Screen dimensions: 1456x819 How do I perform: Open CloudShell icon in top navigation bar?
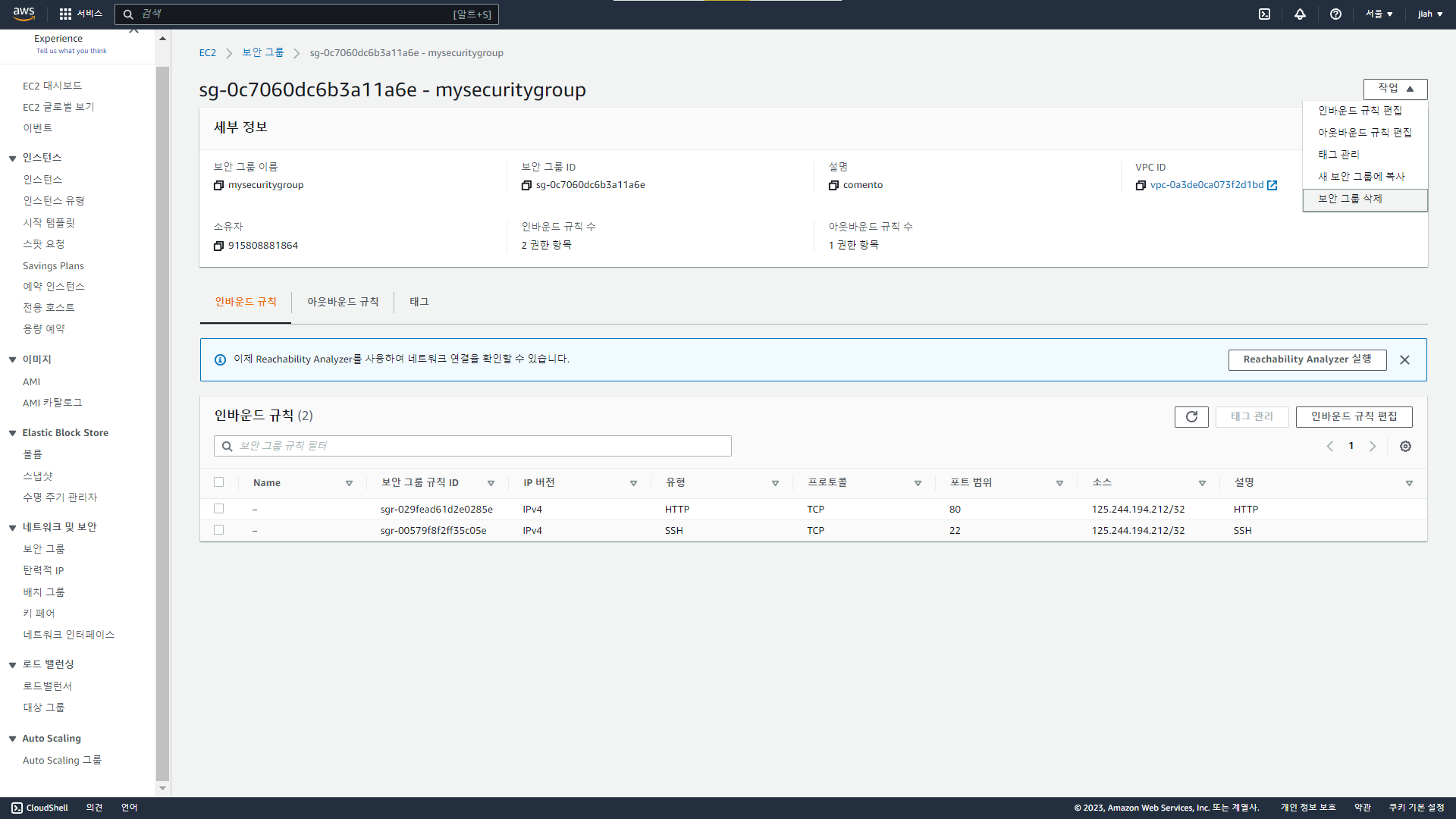tap(1264, 14)
